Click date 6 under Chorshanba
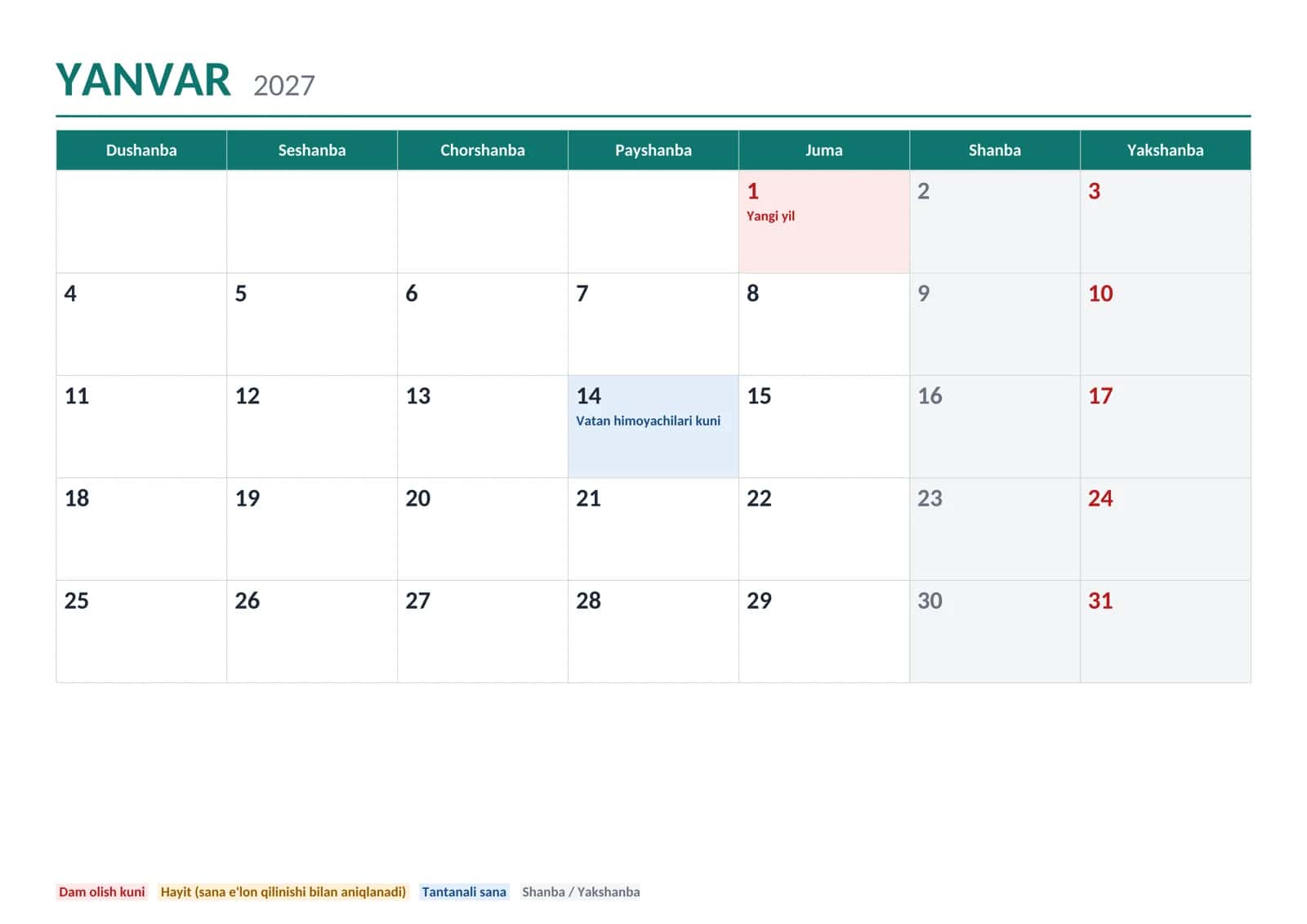 (x=412, y=293)
